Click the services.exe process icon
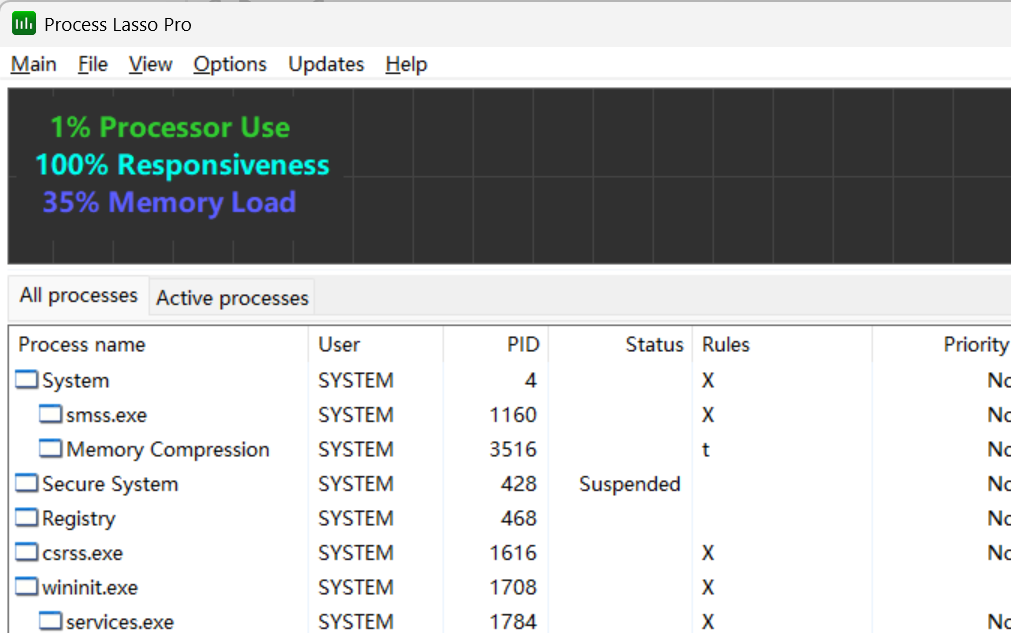 [x=50, y=621]
